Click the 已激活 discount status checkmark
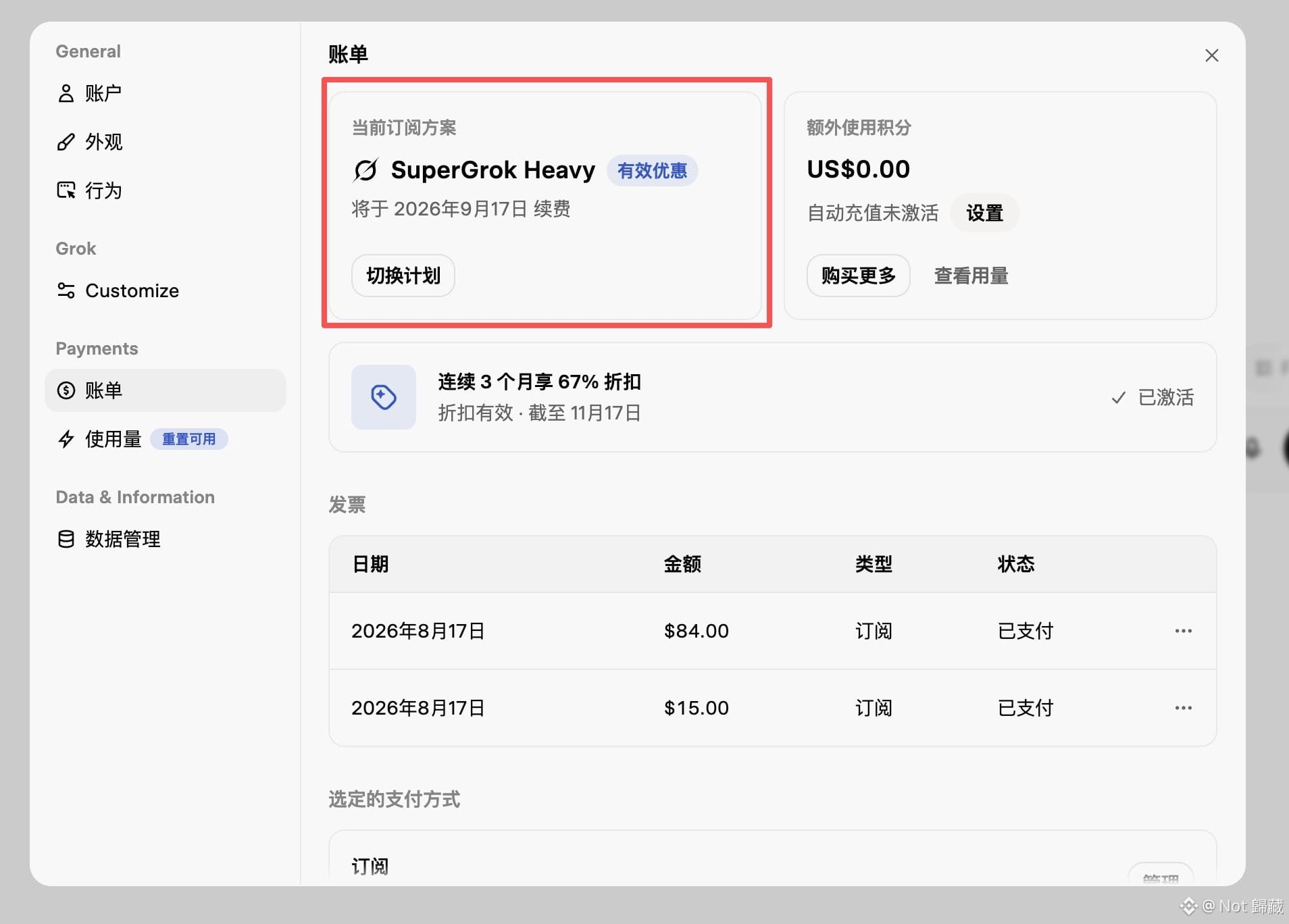 click(1119, 397)
